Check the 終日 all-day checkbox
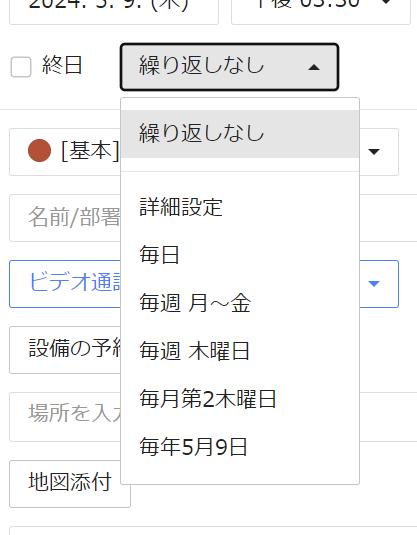 coord(21,67)
